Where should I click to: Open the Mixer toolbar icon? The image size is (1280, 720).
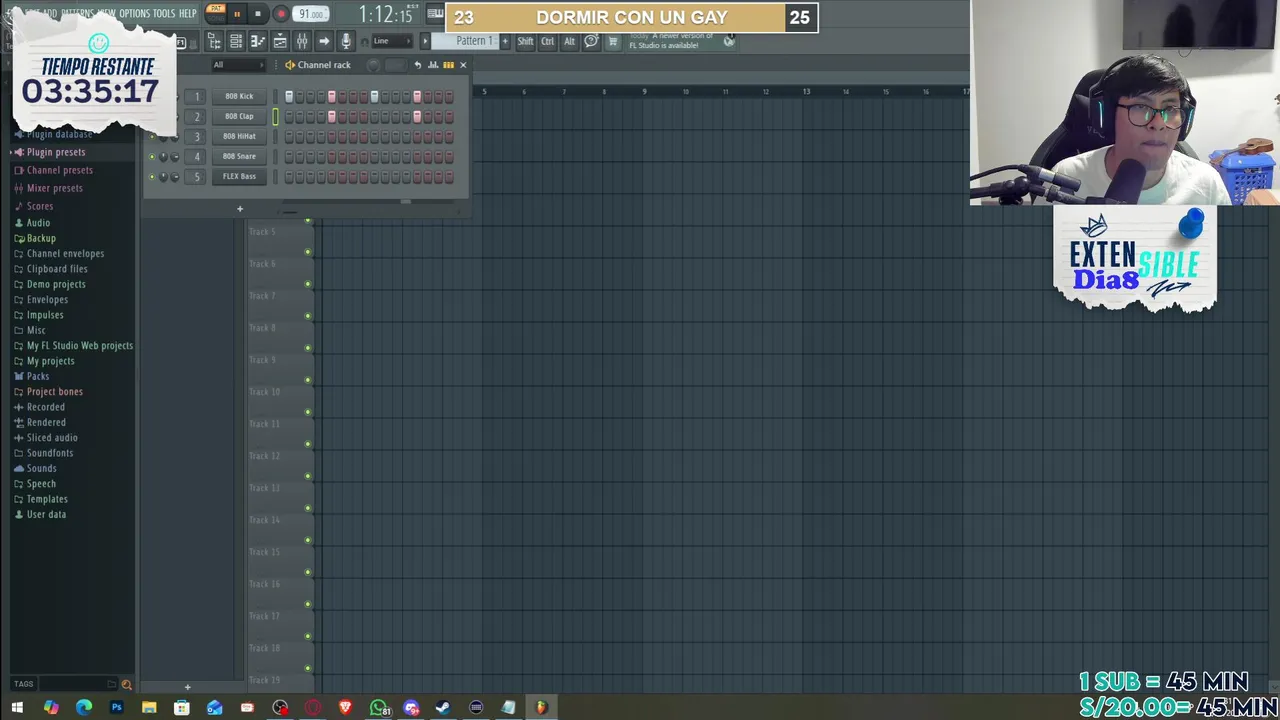pos(302,41)
